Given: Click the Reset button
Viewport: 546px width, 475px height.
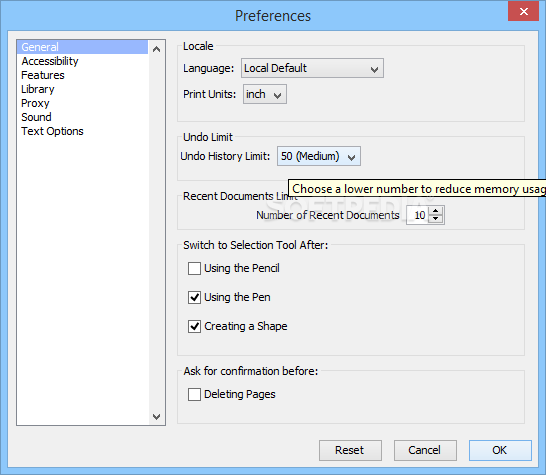Looking at the screenshot, I should [x=350, y=450].
